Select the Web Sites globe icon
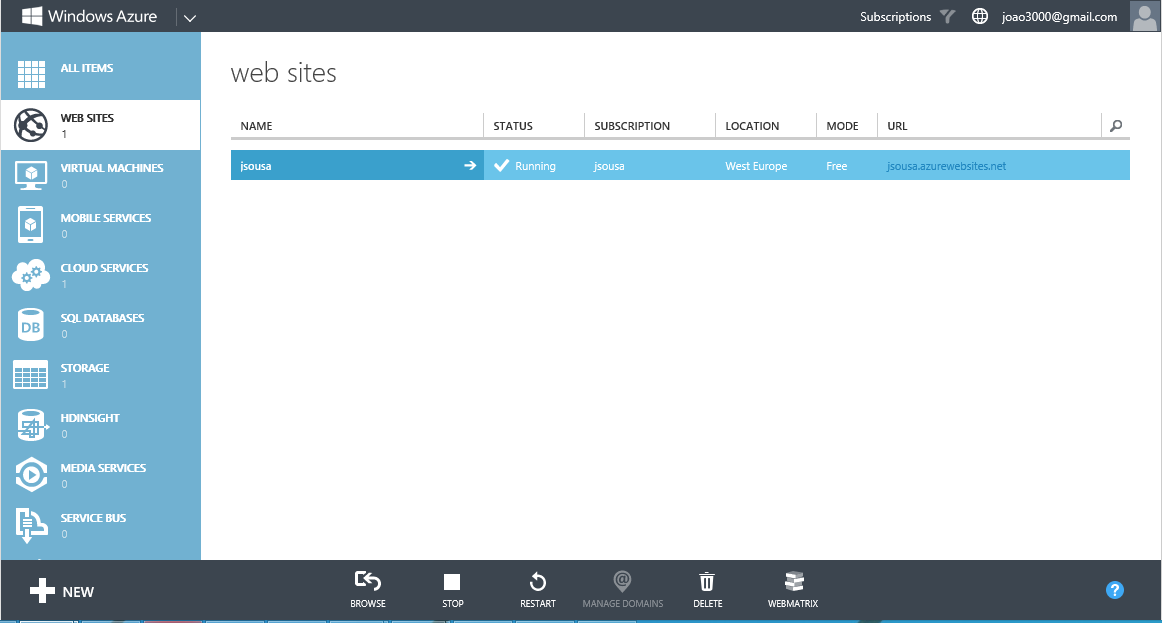The image size is (1162, 623). [x=31, y=124]
